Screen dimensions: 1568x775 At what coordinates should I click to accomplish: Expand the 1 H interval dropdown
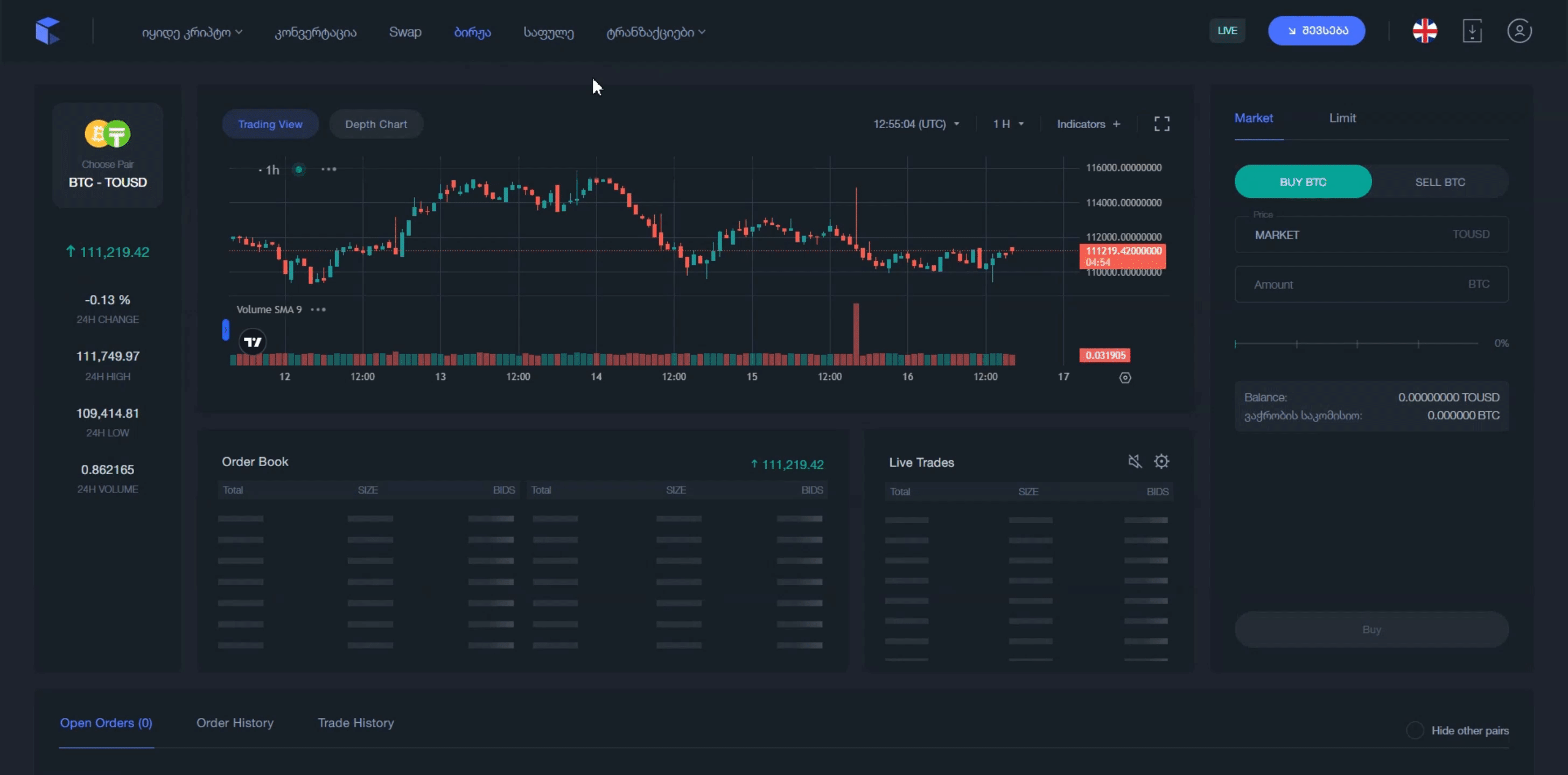(x=1008, y=124)
